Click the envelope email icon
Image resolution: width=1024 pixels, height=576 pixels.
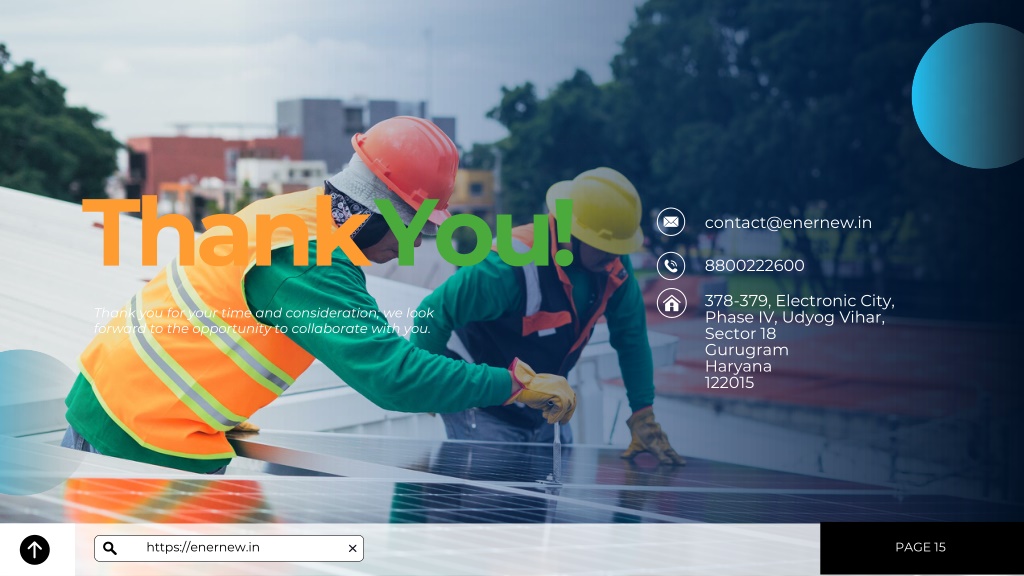tap(671, 222)
